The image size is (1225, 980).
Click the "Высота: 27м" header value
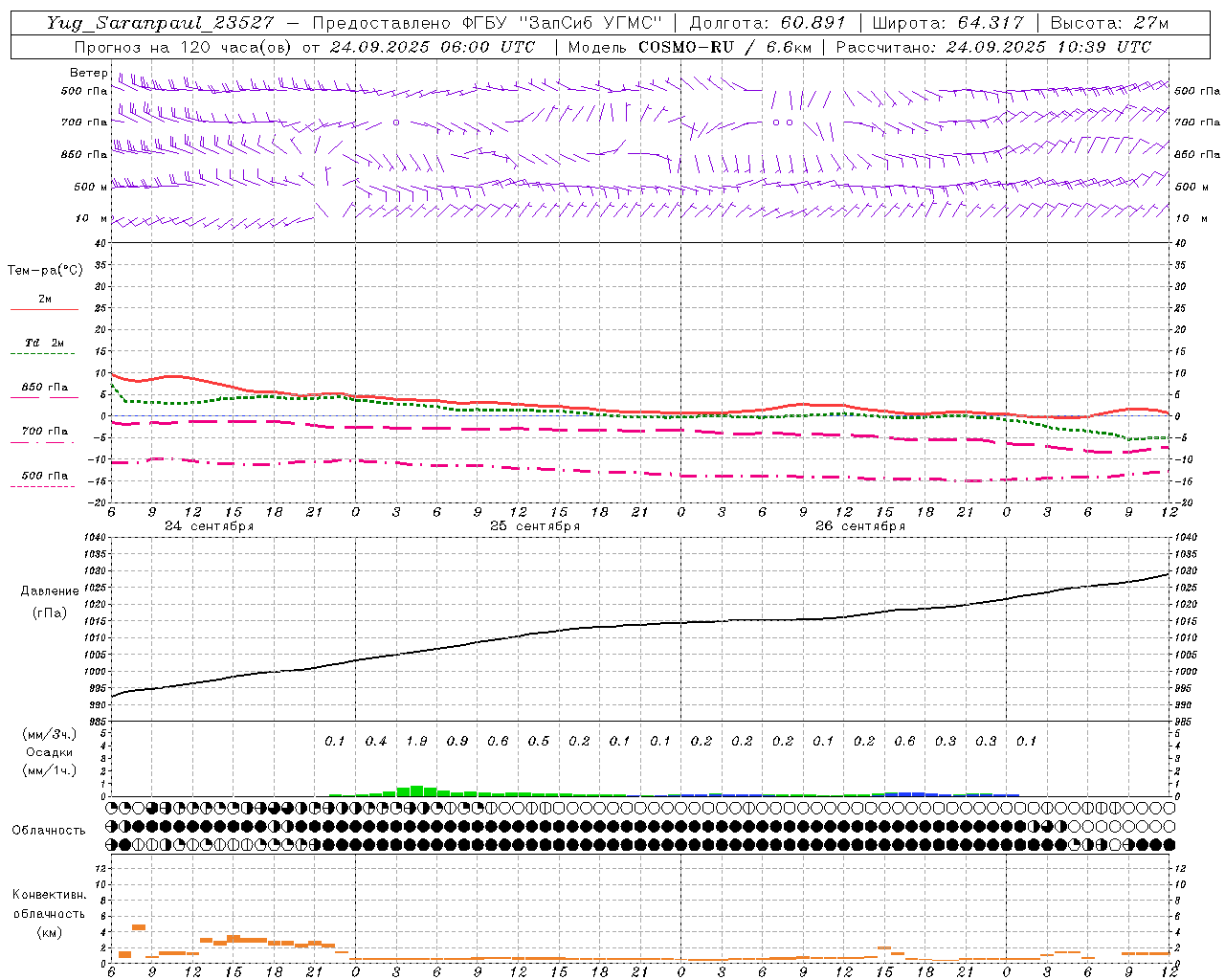[x=1109, y=23]
